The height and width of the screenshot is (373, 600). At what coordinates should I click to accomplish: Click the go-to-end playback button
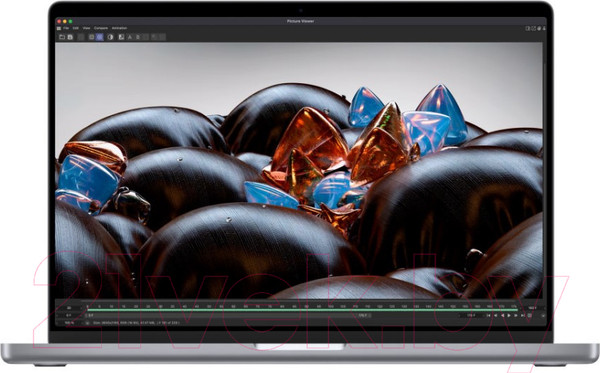coord(522,316)
